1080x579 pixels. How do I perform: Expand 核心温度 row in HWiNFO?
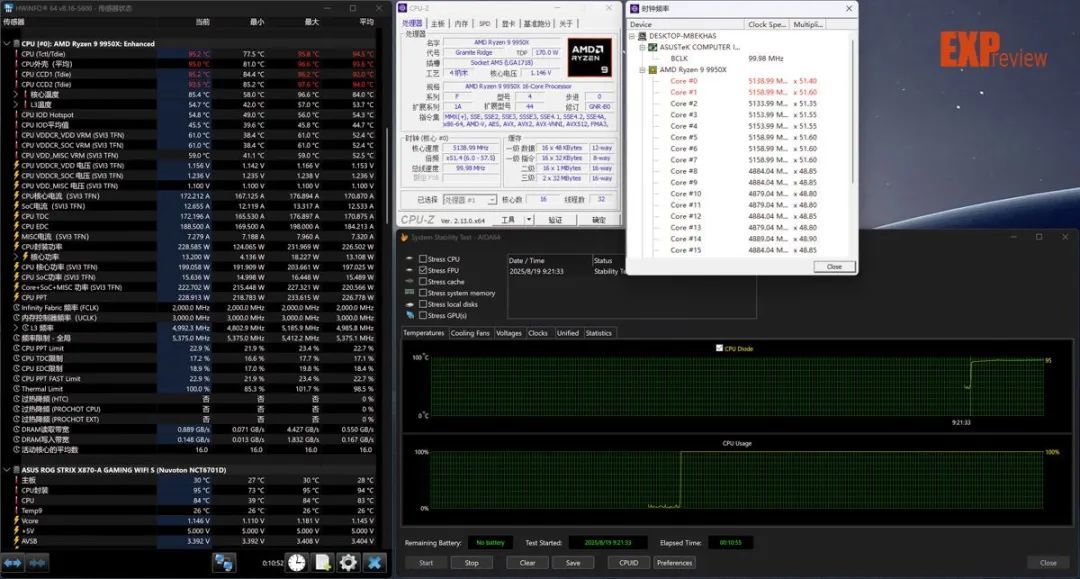point(16,94)
